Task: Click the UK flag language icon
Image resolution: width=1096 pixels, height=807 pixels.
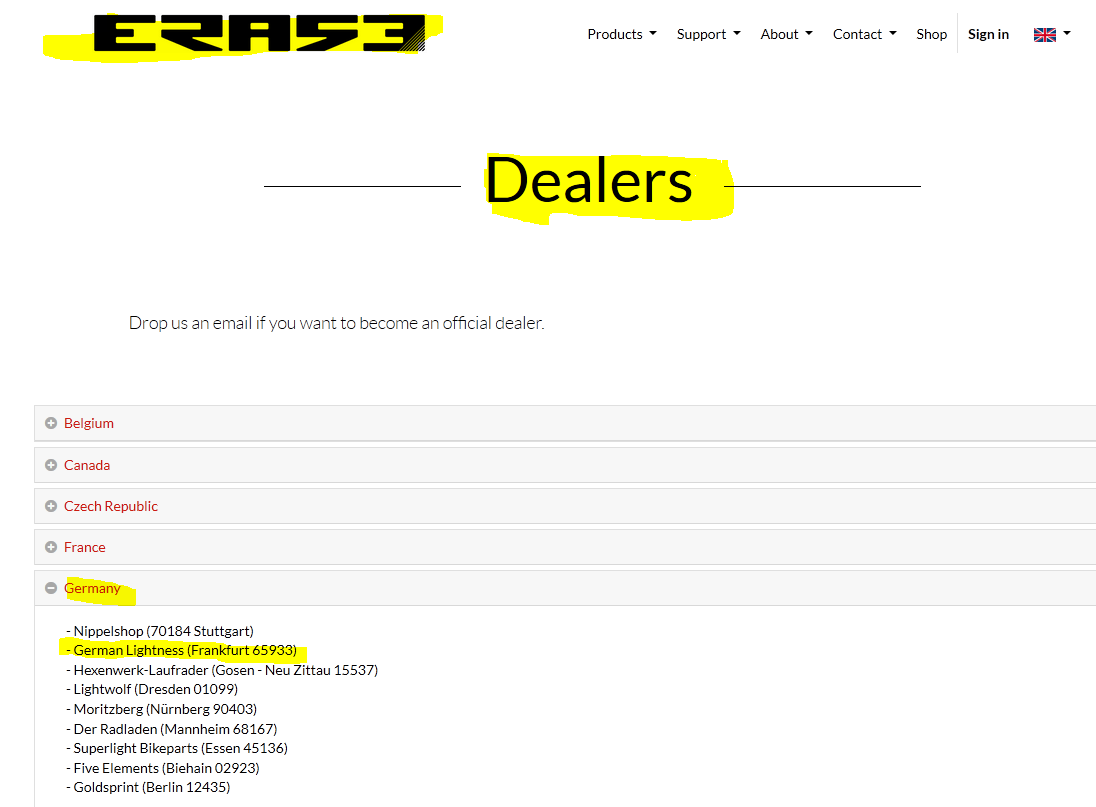Action: tap(1044, 35)
